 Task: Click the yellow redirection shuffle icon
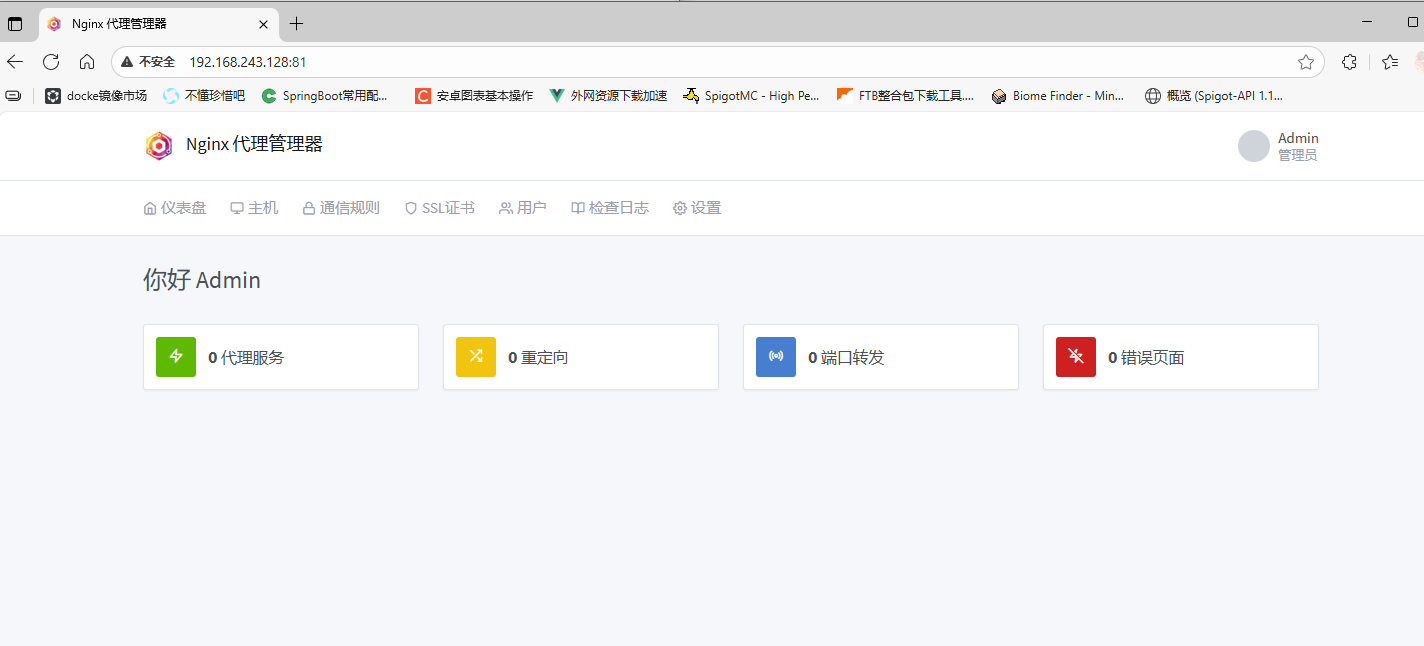click(x=476, y=357)
